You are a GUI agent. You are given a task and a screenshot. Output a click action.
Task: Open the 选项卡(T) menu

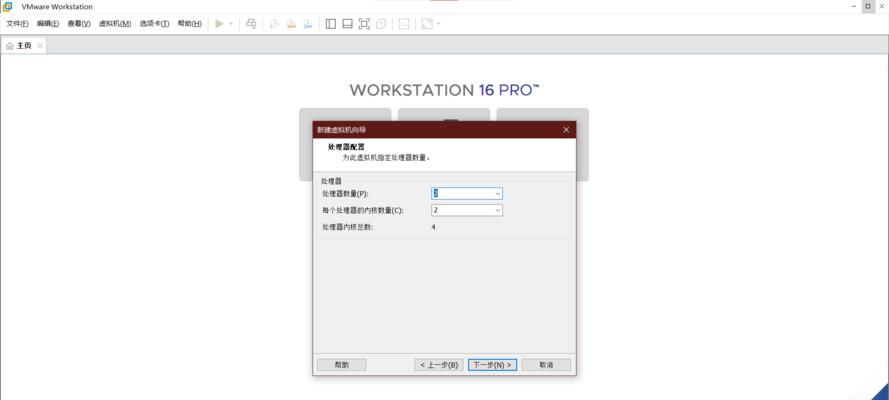[x=154, y=24]
